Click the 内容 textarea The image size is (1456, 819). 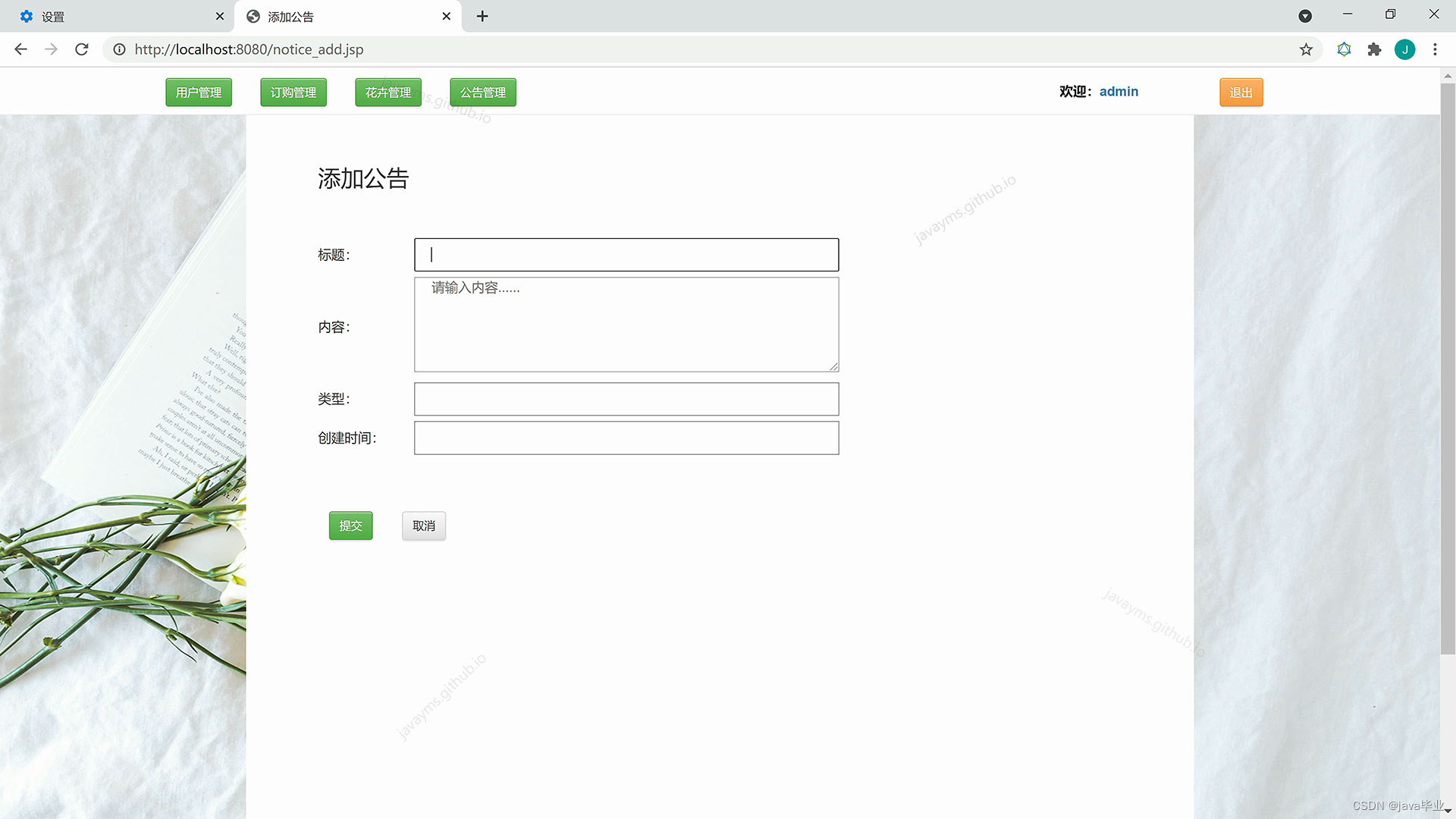pyautogui.click(x=626, y=325)
